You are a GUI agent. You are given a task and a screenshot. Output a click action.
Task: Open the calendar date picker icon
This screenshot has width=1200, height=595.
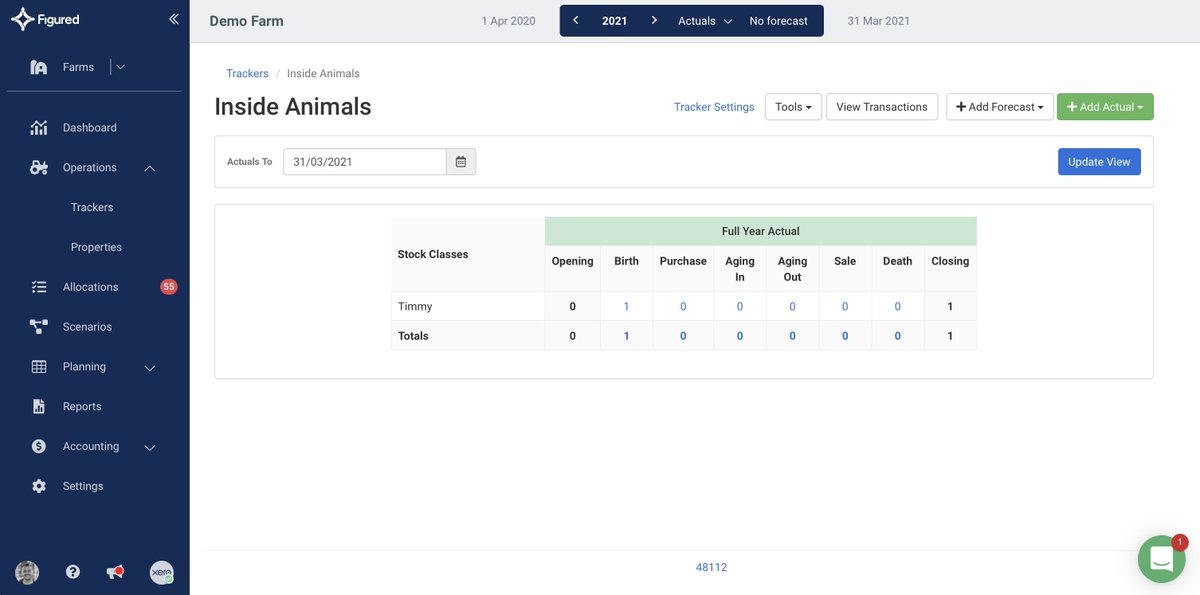[461, 162]
